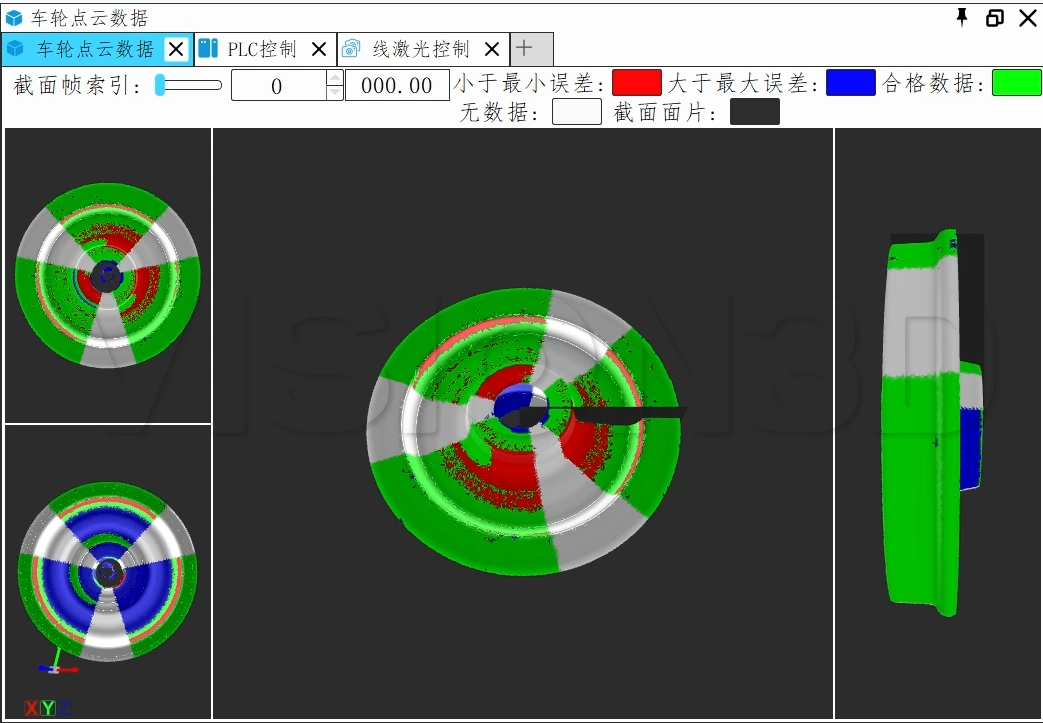Click the red X axis label in the lower-left viewport
Image resolution: width=1043 pixels, height=723 pixels.
point(32,706)
